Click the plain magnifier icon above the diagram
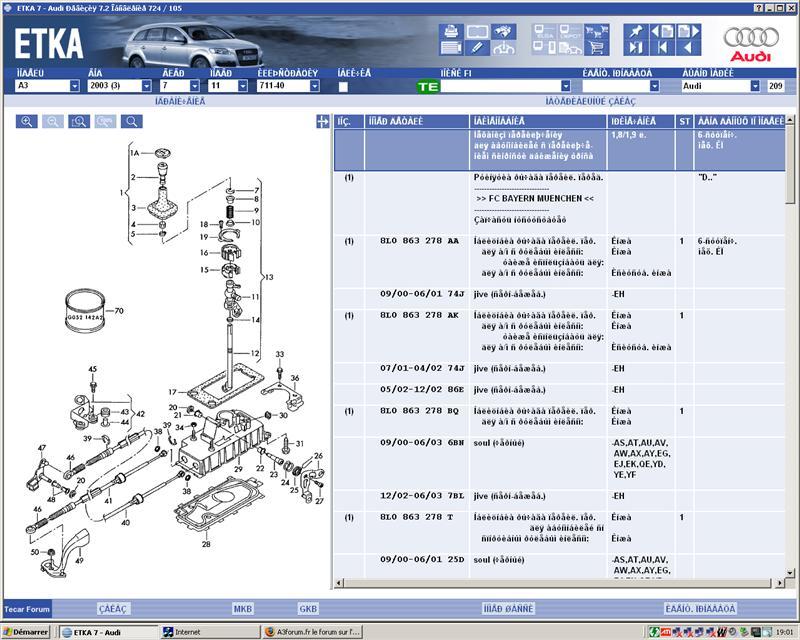The height and width of the screenshot is (640, 800). (x=131, y=121)
